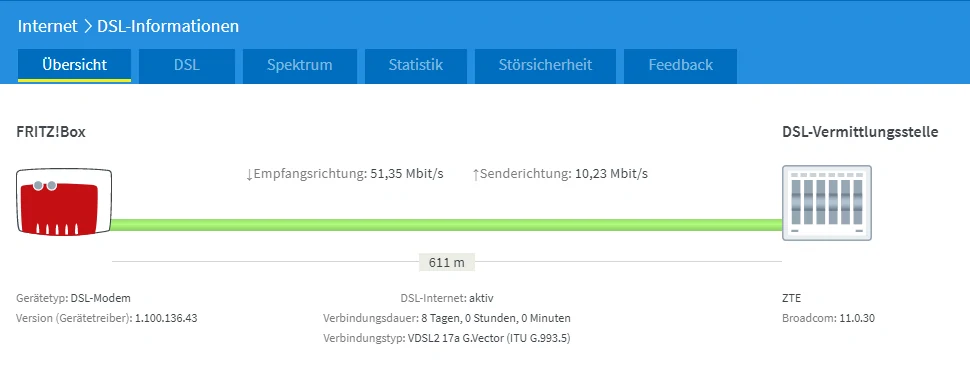Click the DSL exchange rack icon
Viewport: 970px width, 372px height.
pos(826,202)
